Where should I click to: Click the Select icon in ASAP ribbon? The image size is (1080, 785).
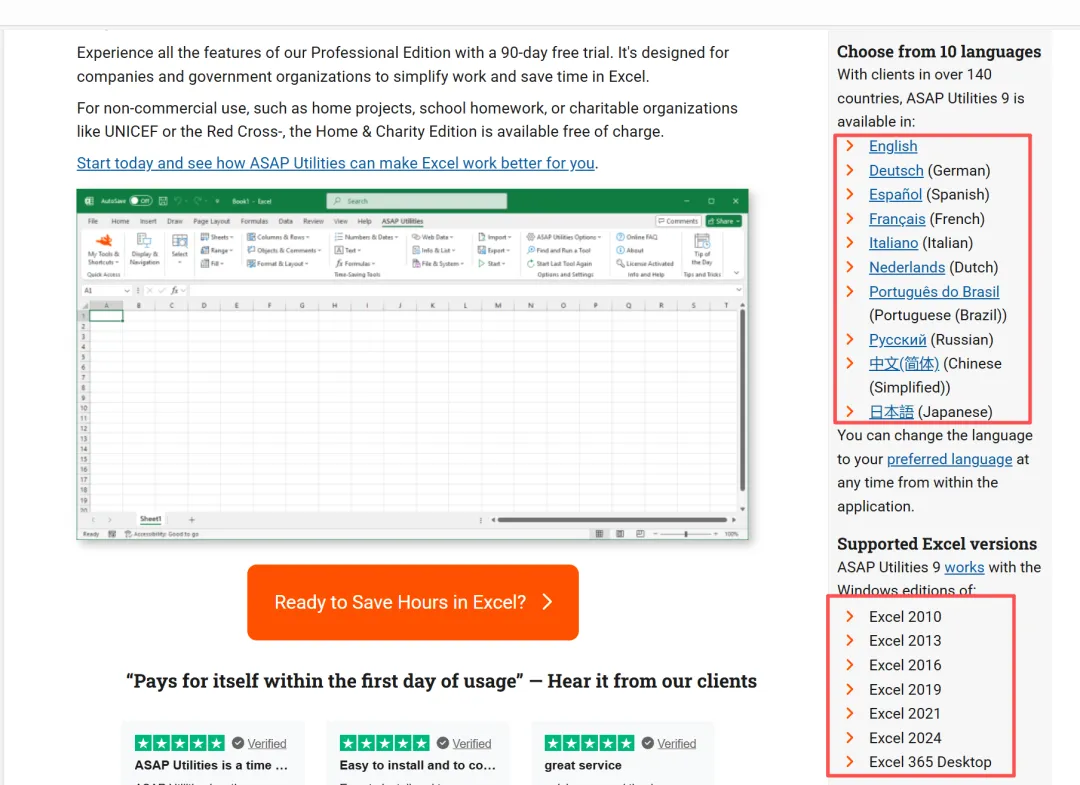180,247
